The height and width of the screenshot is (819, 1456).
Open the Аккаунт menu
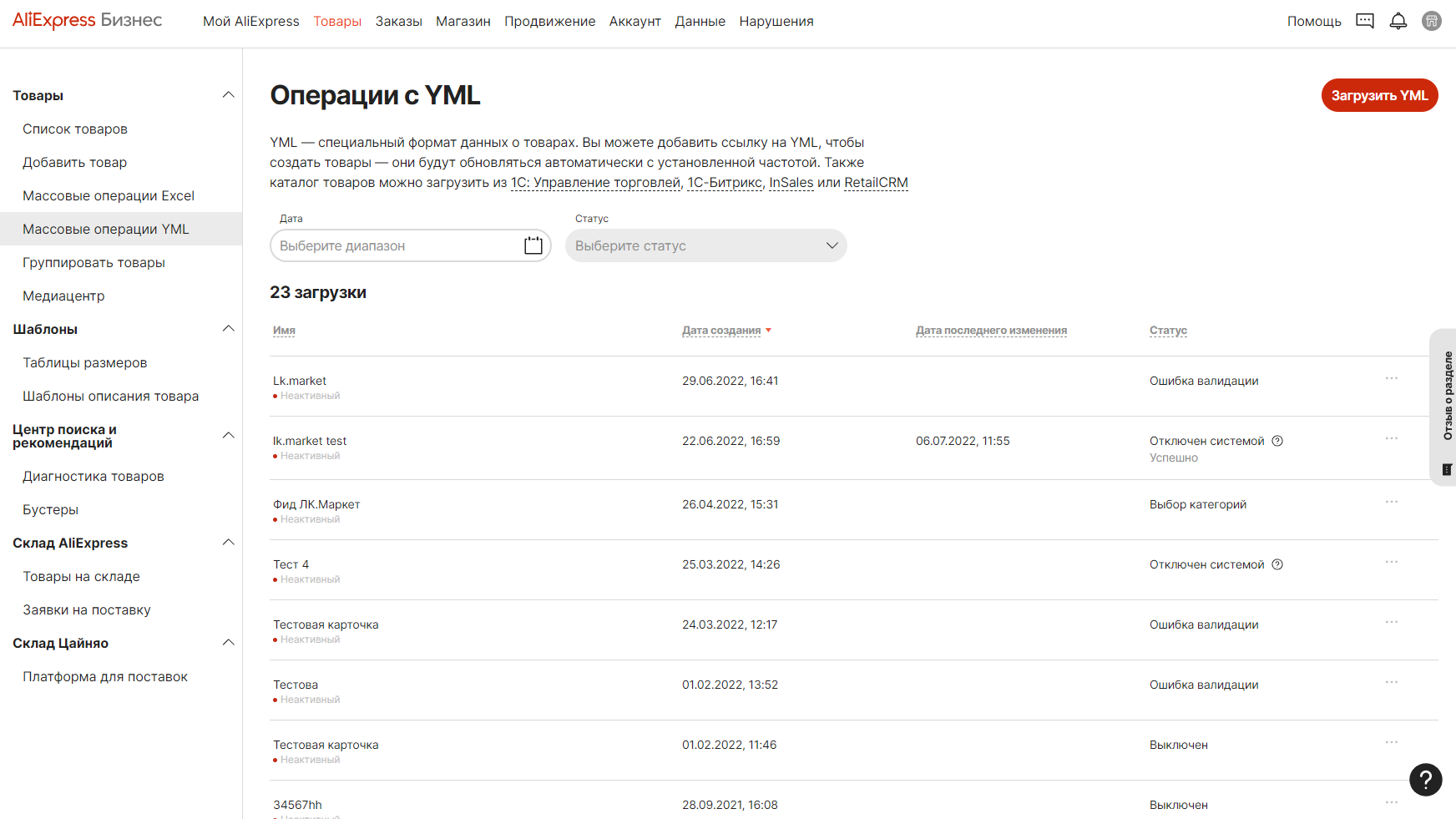coord(635,21)
